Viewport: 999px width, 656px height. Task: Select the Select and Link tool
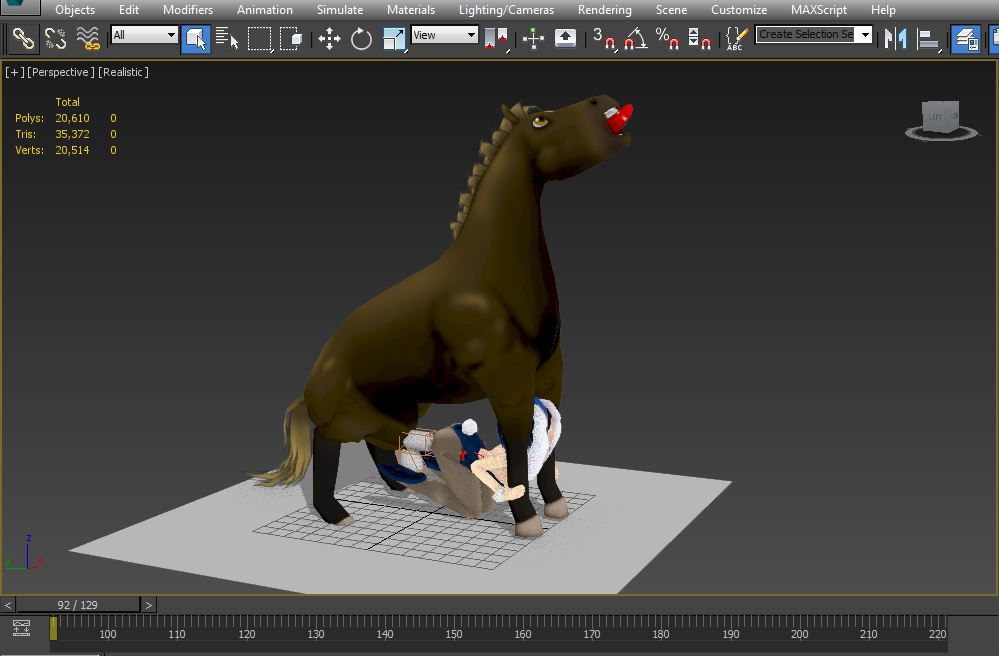coord(23,39)
